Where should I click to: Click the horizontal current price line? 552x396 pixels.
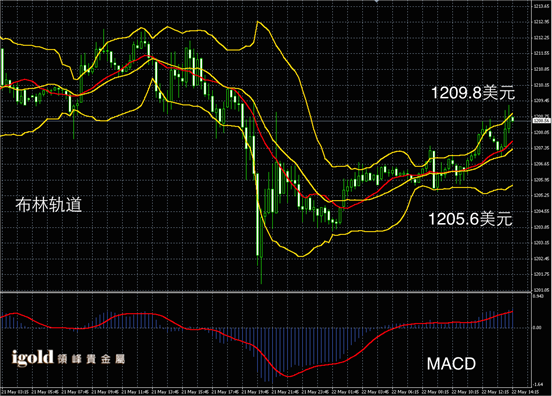pyautogui.click(x=266, y=121)
